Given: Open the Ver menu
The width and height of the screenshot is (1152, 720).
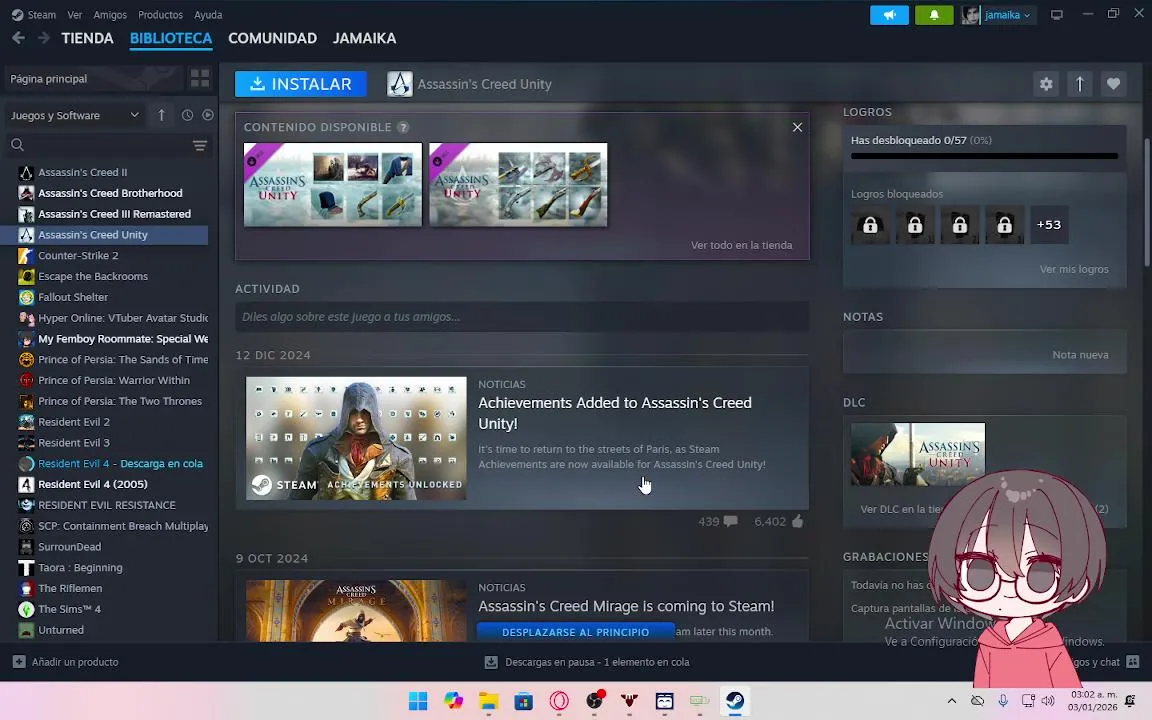Looking at the screenshot, I should coord(75,15).
